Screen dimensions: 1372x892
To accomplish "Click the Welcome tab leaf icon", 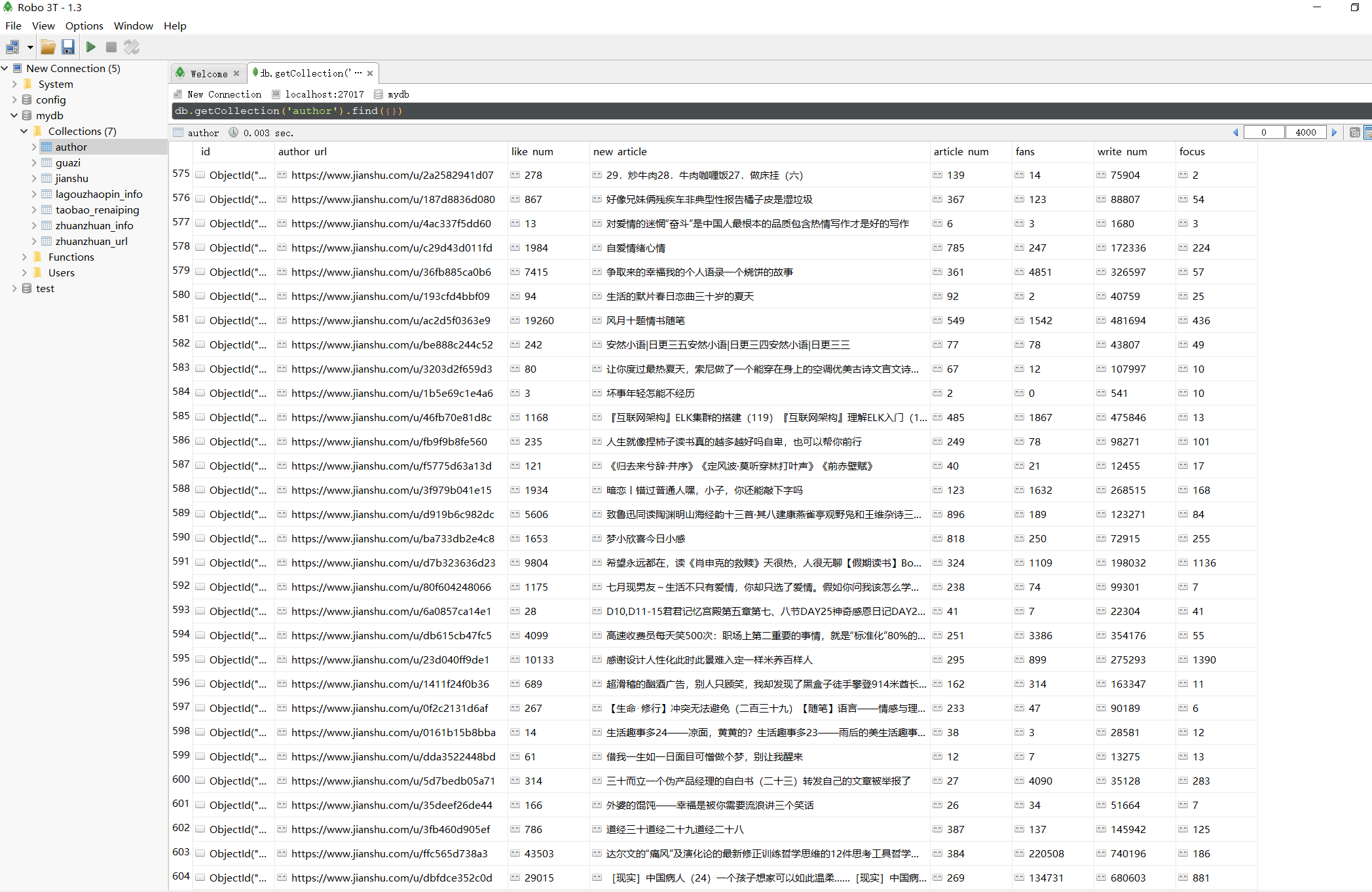I will coord(180,73).
